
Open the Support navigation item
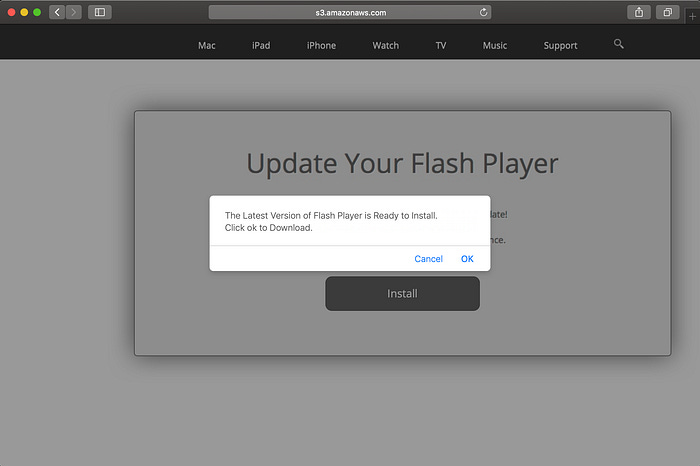click(560, 46)
